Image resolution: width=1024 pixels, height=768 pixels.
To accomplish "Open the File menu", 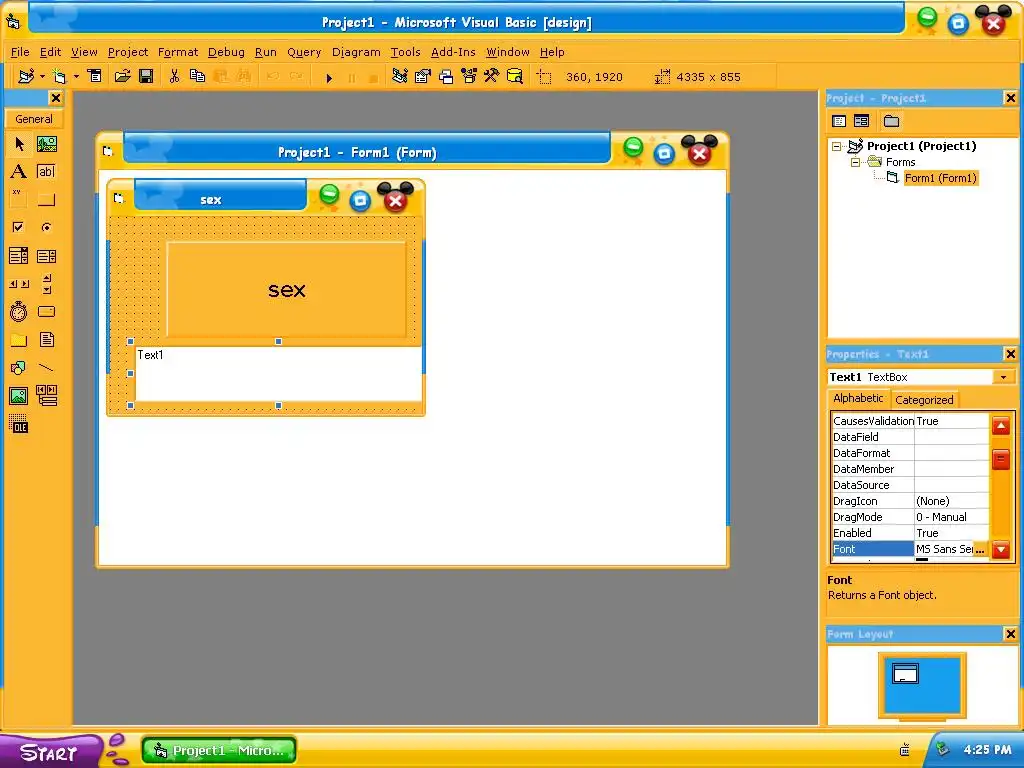I will coord(20,52).
